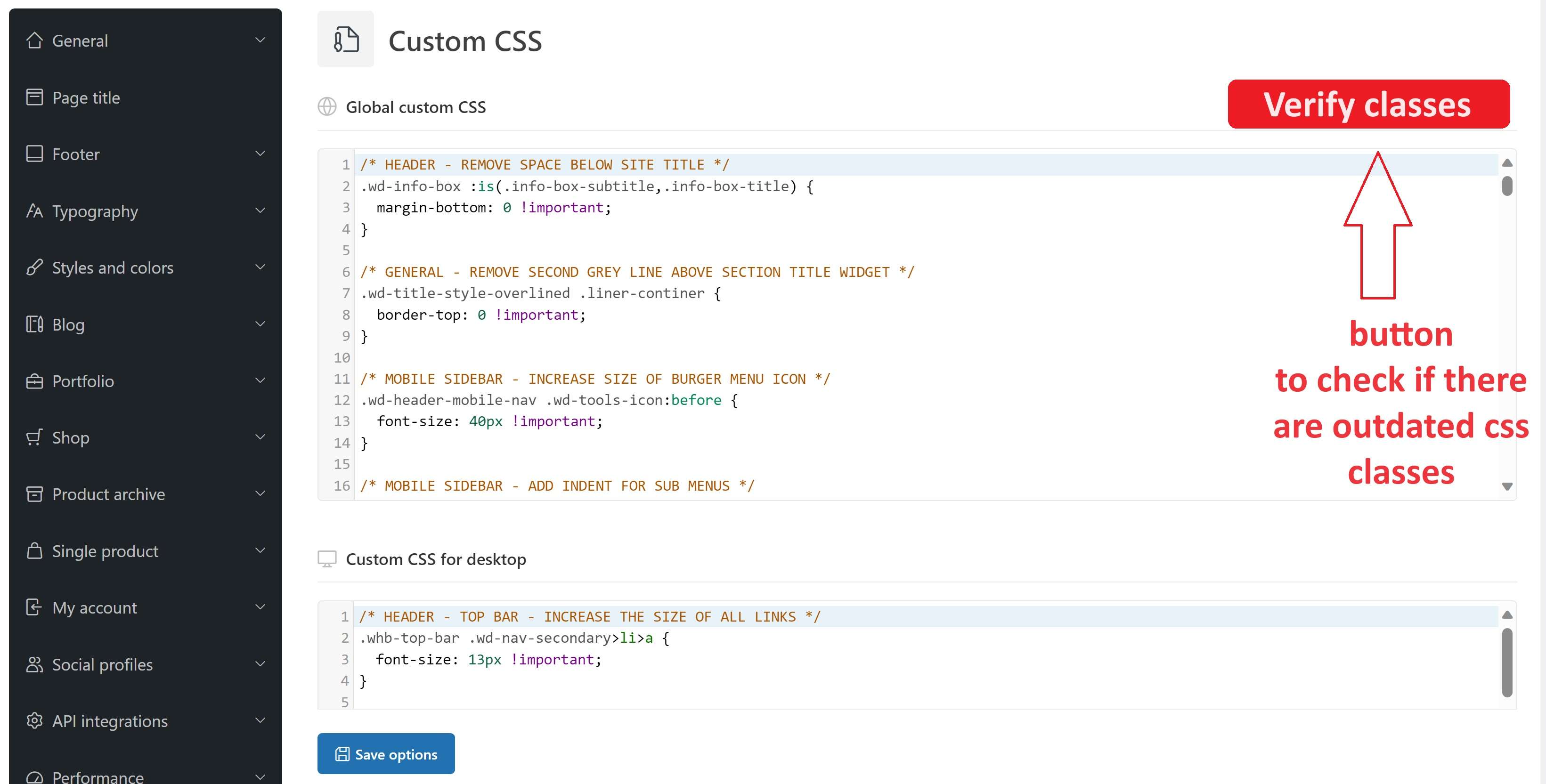Click the '.wd-header-mobile-nav .wd-tools-icon:before' selector line

point(548,400)
